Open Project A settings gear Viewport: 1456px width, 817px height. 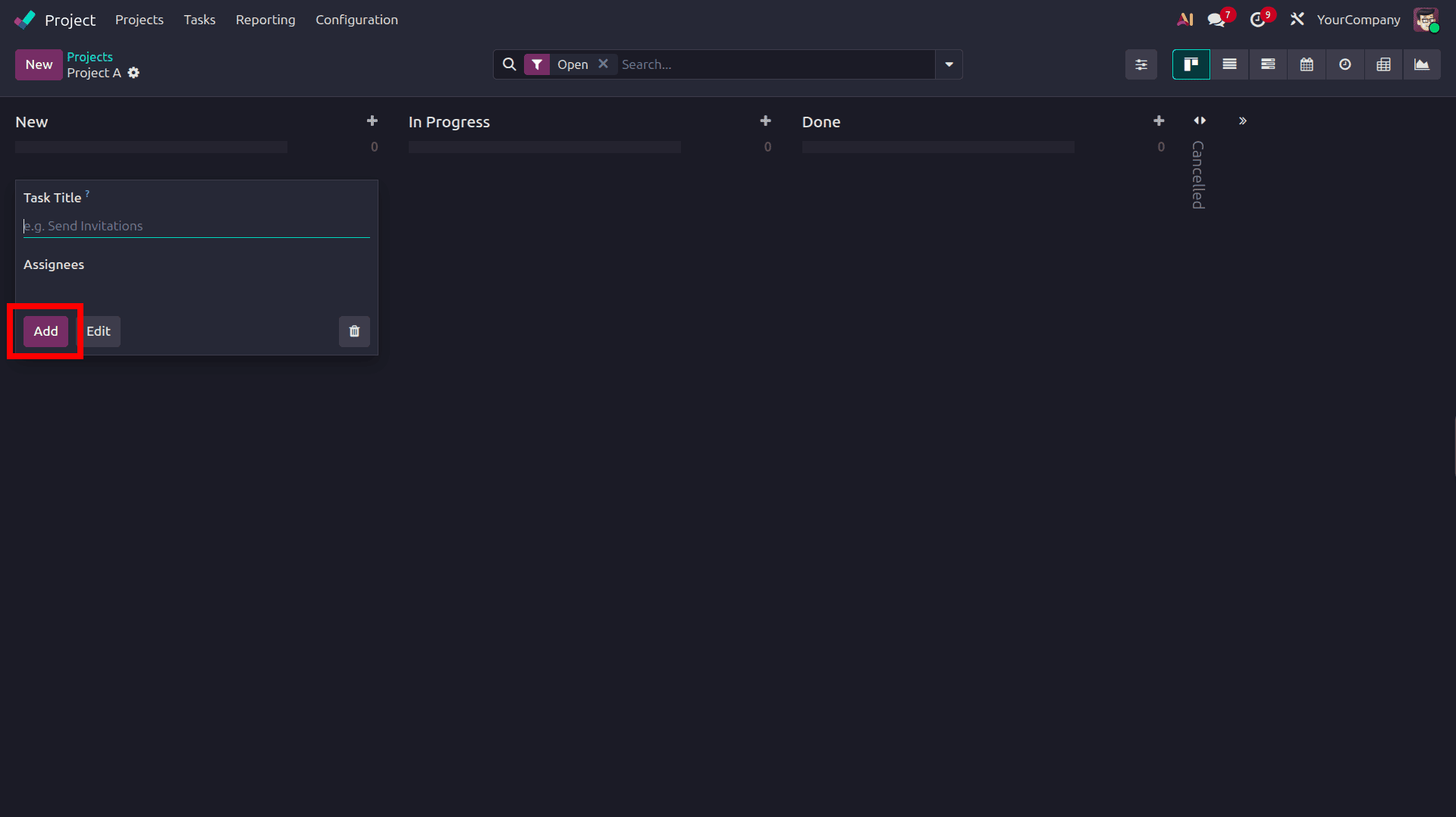click(133, 73)
